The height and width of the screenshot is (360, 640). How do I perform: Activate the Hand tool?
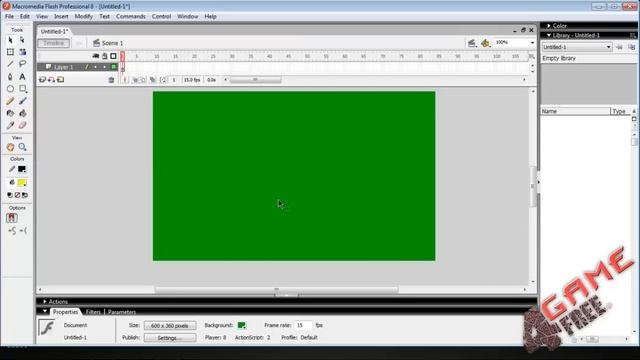point(10,147)
